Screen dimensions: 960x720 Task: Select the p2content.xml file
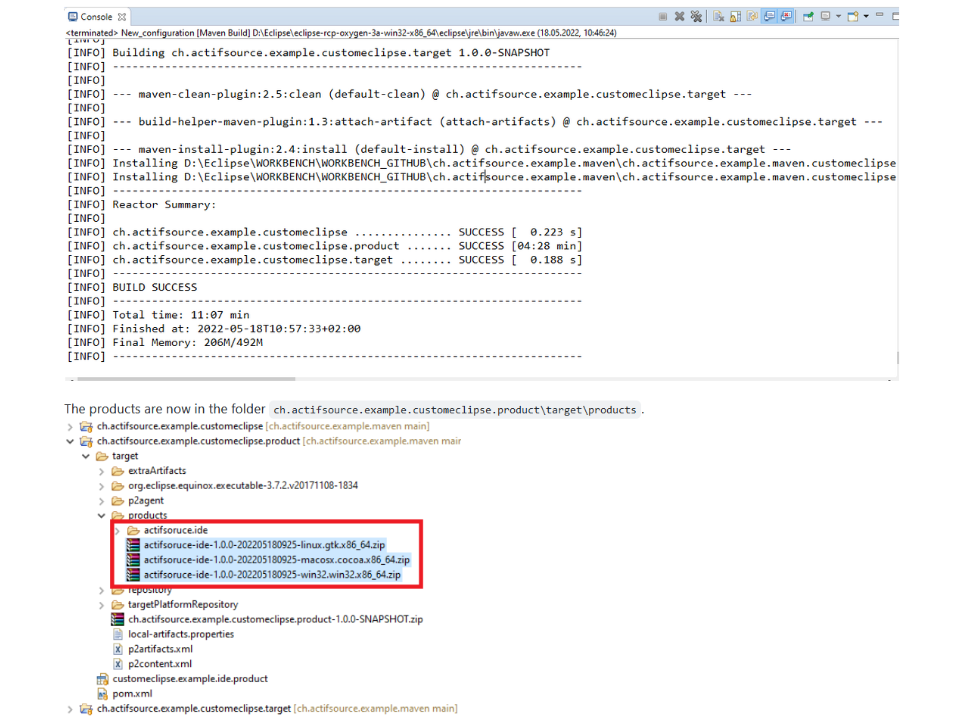tap(159, 664)
